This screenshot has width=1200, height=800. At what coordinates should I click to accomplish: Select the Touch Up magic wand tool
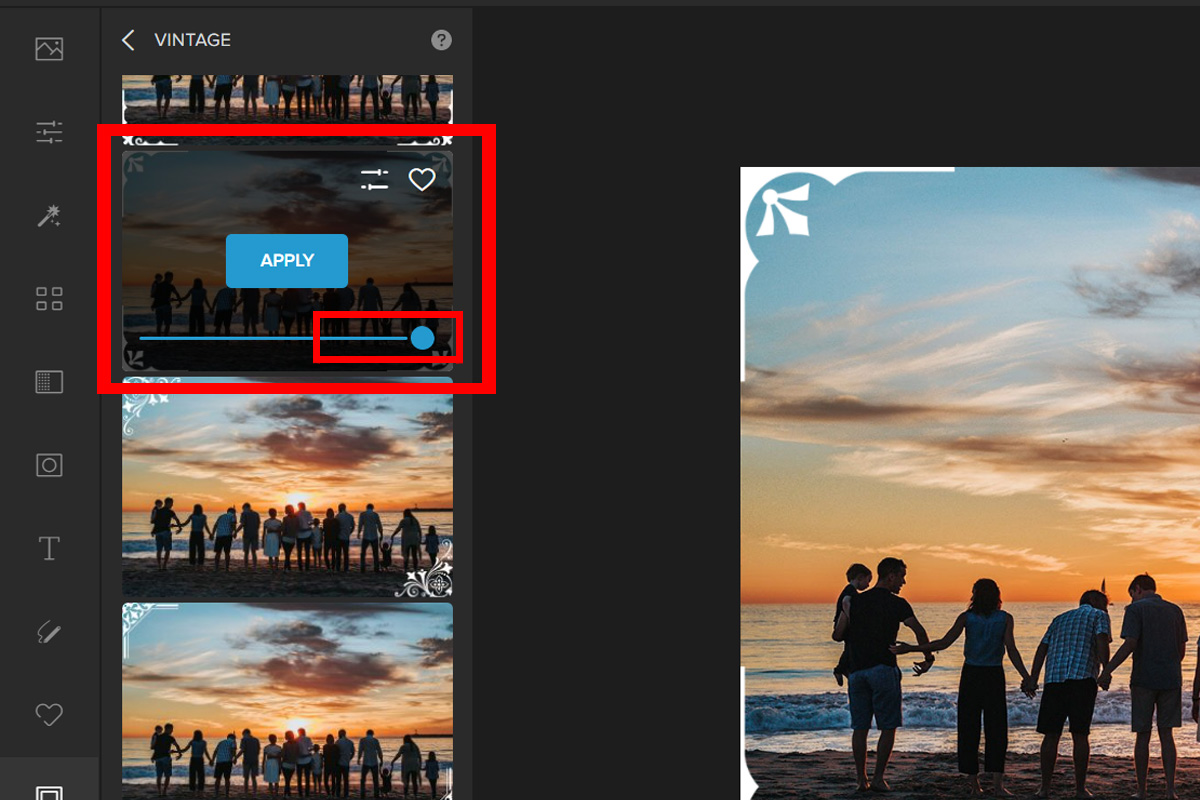tap(49, 215)
